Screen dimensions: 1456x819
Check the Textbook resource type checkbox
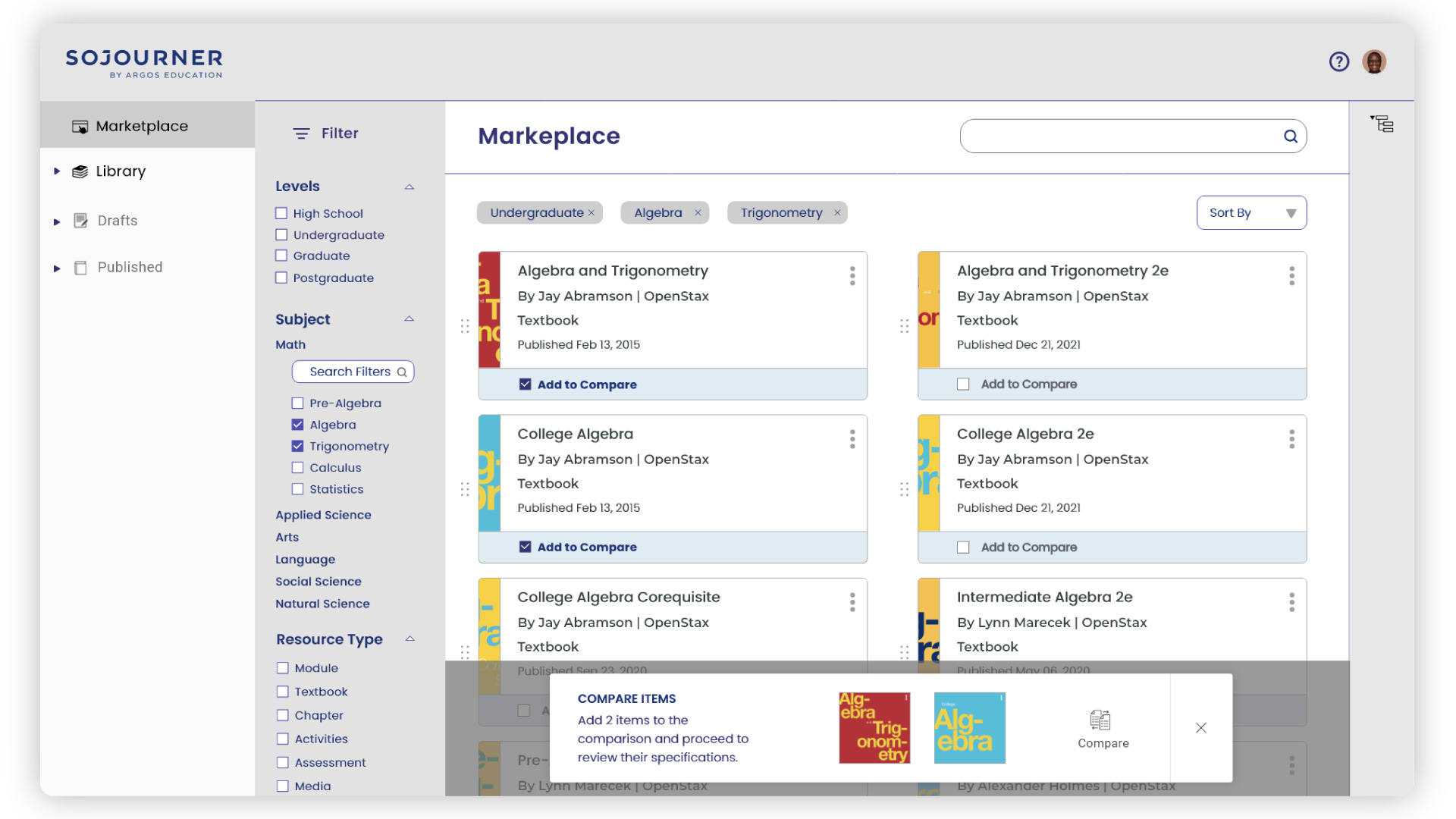coord(283,692)
